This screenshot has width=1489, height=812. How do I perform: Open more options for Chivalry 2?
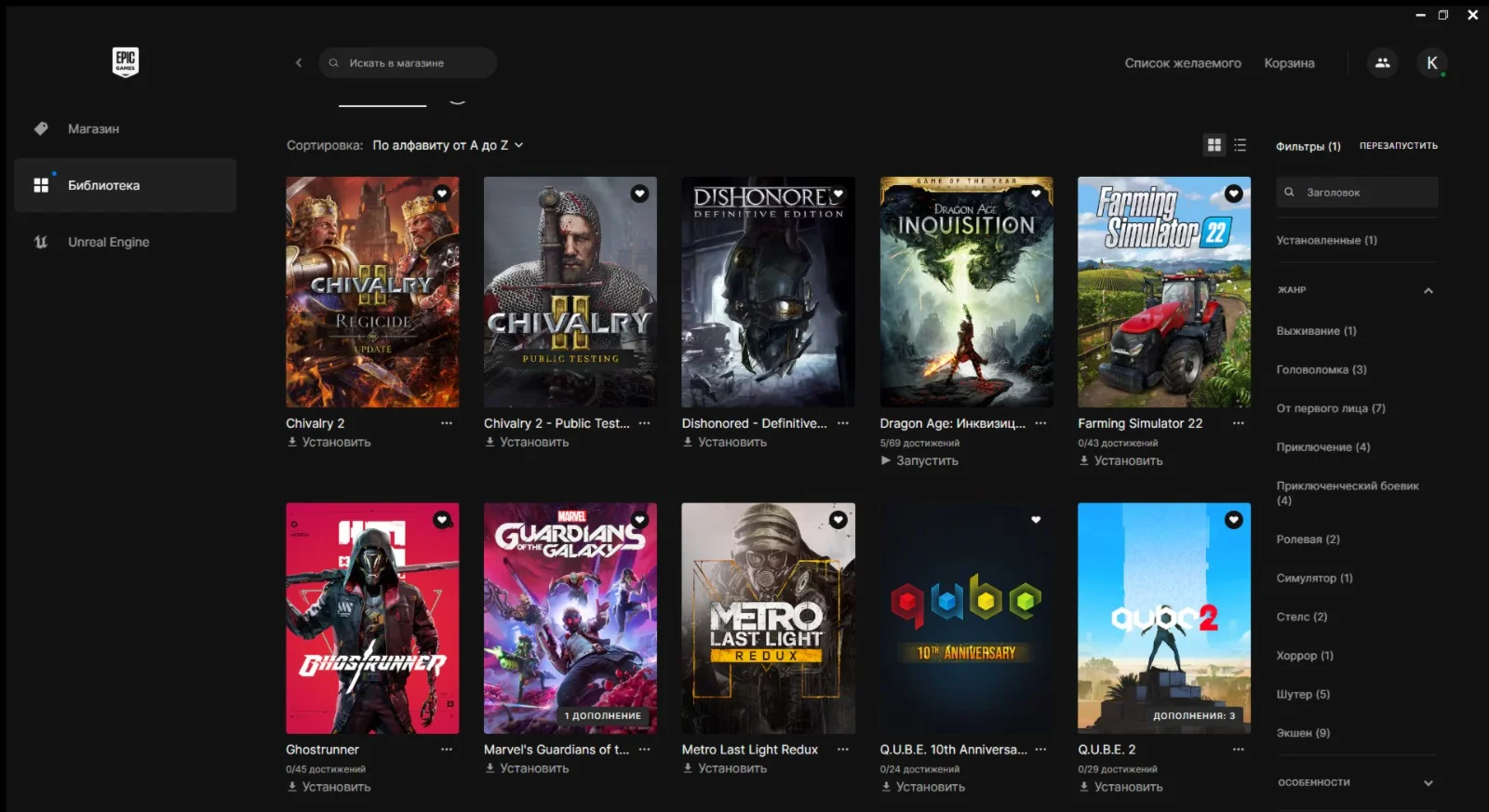pyautogui.click(x=447, y=423)
